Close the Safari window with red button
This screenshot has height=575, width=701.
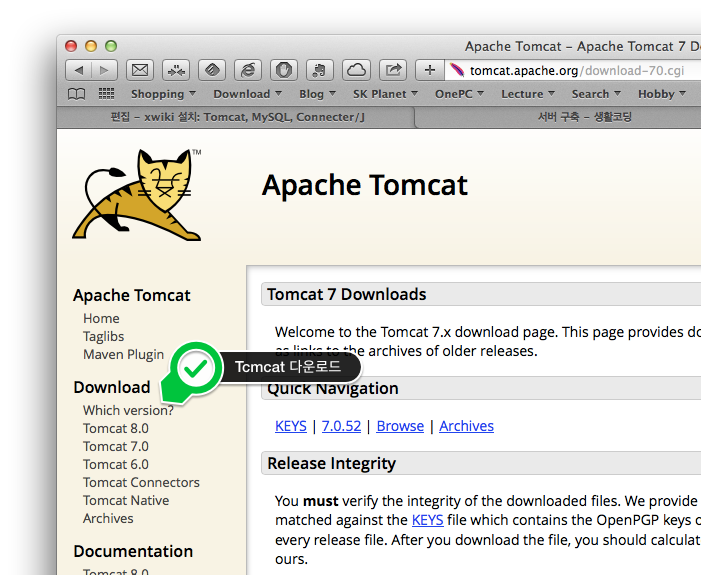click(71, 46)
